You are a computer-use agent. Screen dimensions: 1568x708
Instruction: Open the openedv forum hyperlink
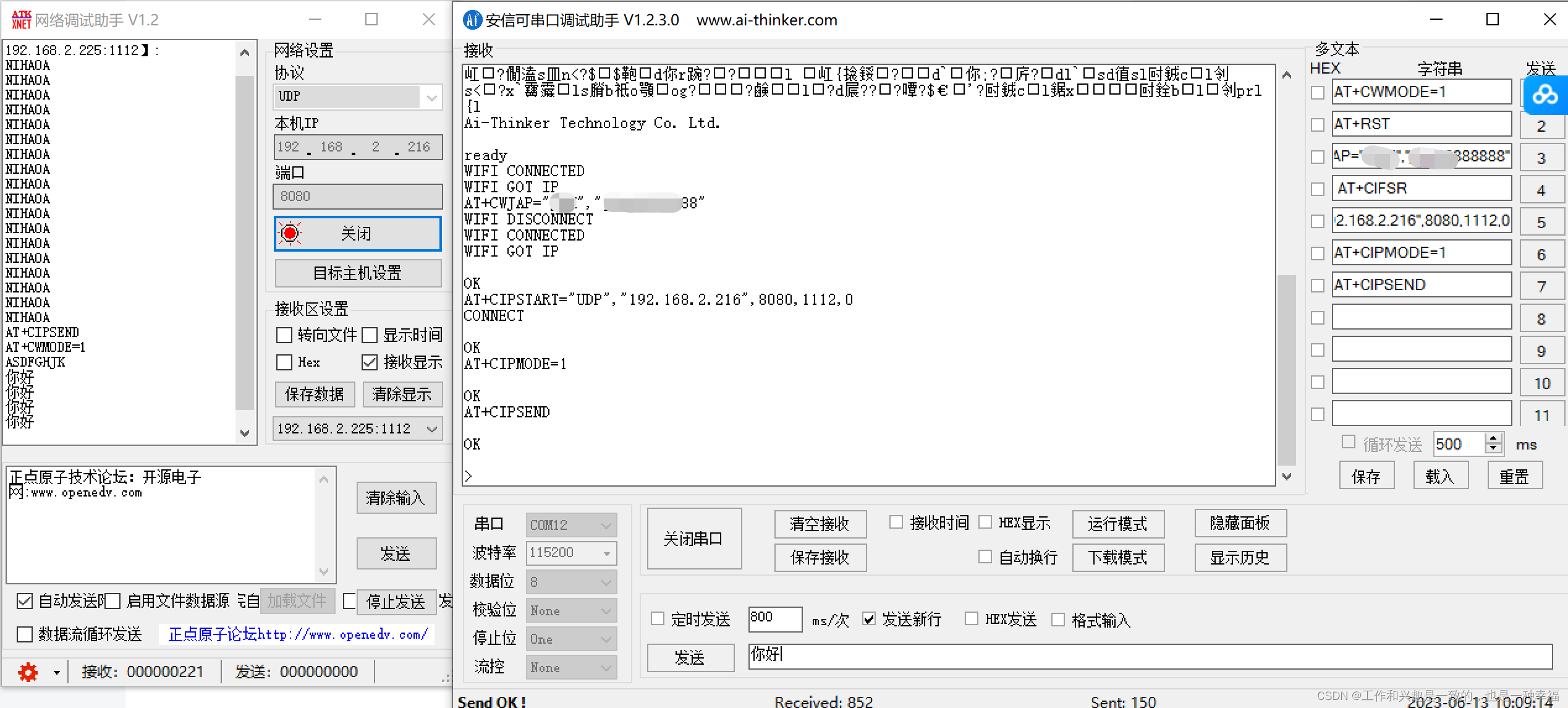[298, 634]
